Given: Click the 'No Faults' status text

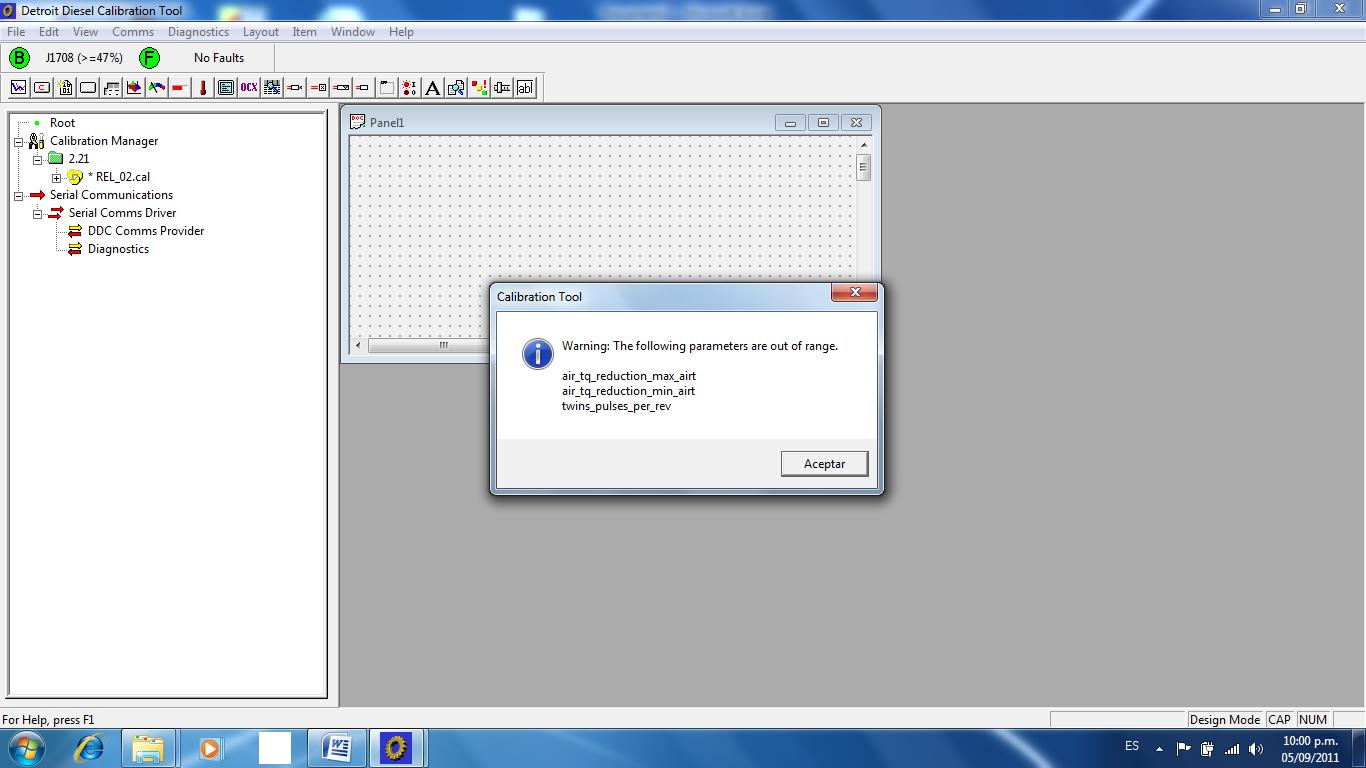Looking at the screenshot, I should pos(219,58).
